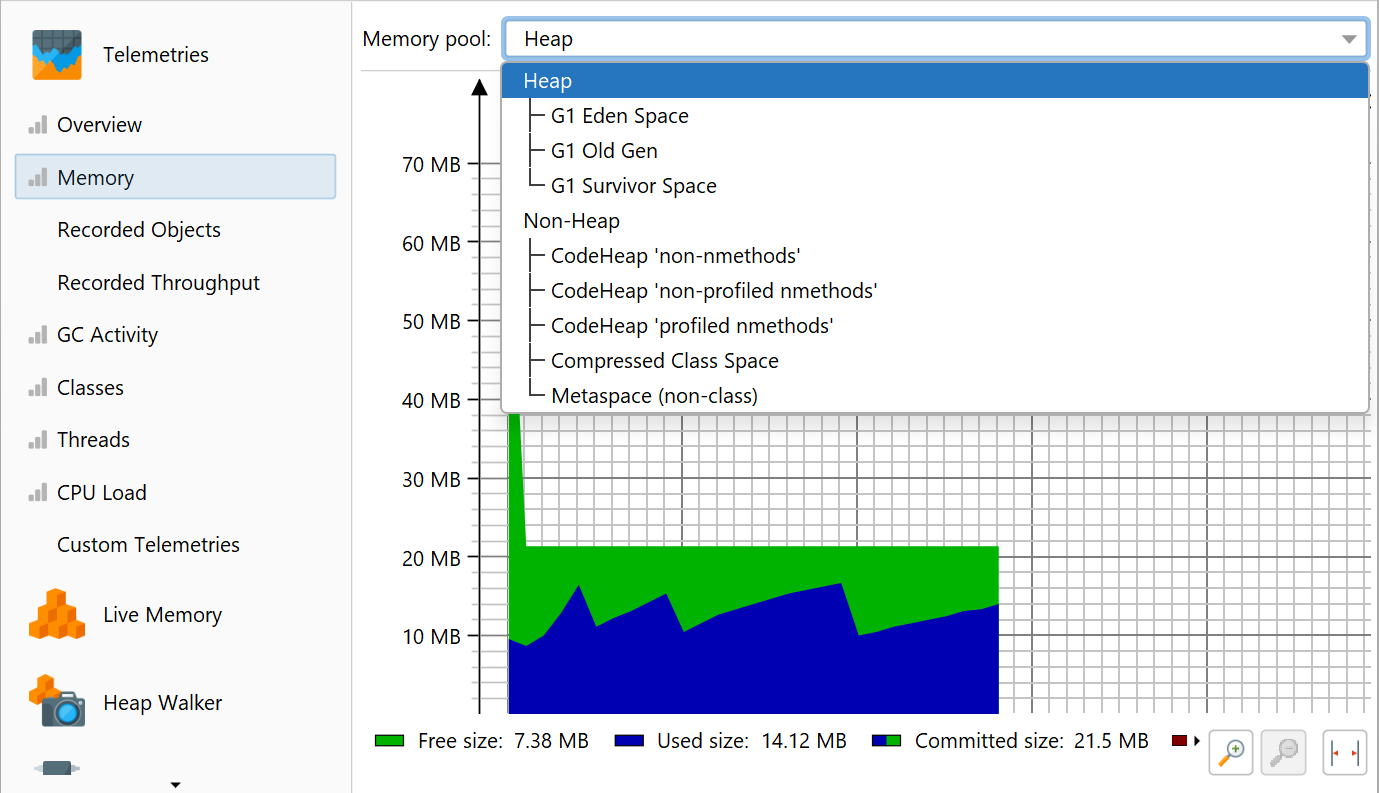Click the green Free size legend swatch

tap(389, 741)
